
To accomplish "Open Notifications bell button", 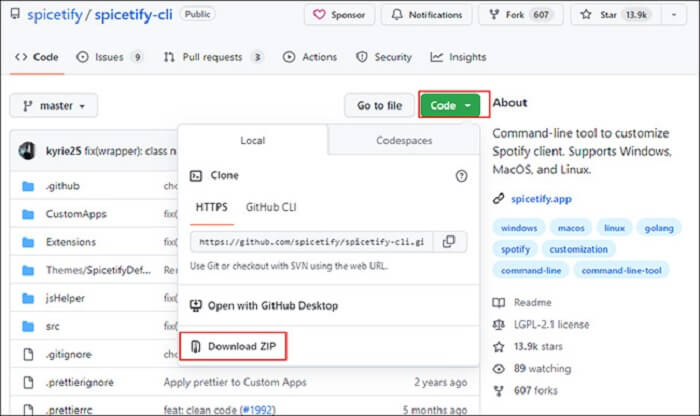I will click(x=426, y=15).
